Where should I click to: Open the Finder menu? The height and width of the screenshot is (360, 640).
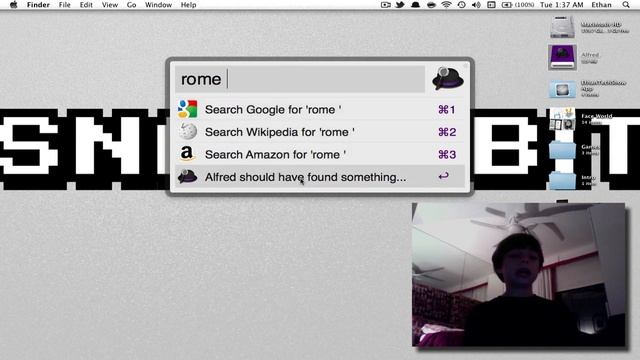[38, 5]
